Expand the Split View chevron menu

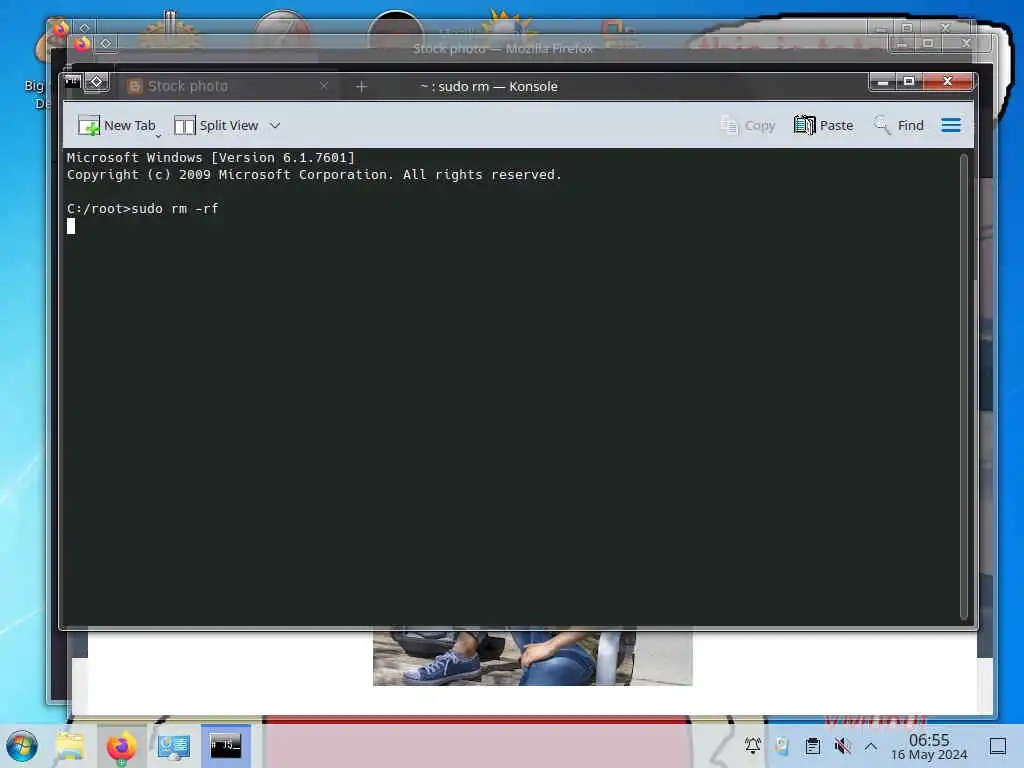pyautogui.click(x=275, y=125)
